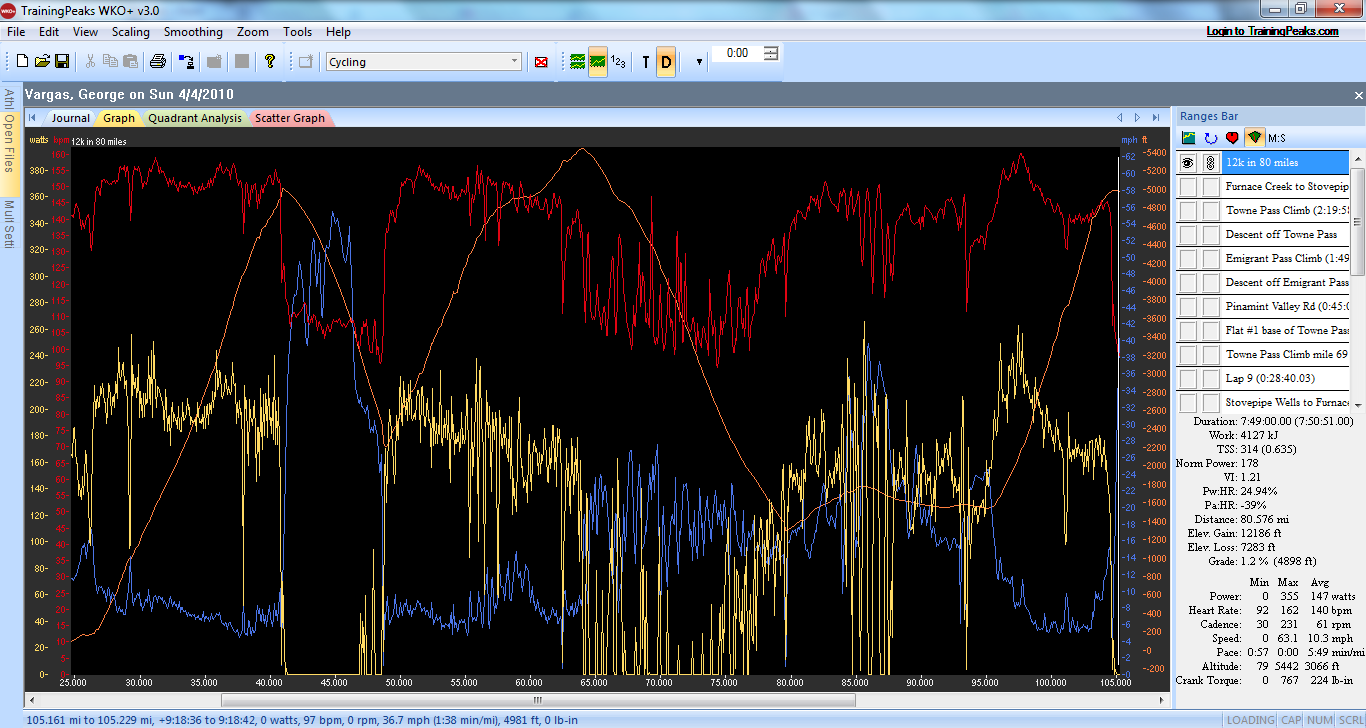
Task: Select the Emigrant Pass Climb range
Action: (x=1287, y=259)
